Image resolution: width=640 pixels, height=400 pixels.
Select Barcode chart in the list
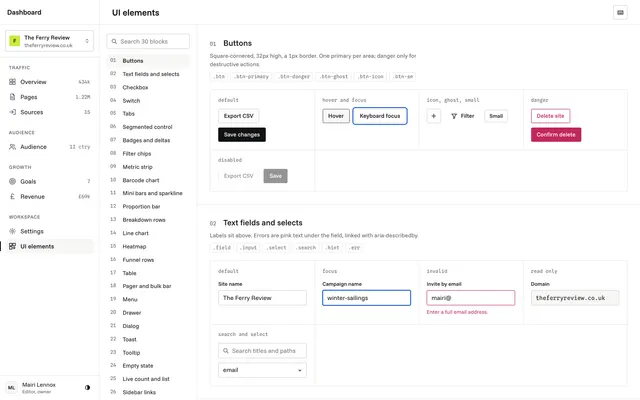(148, 180)
